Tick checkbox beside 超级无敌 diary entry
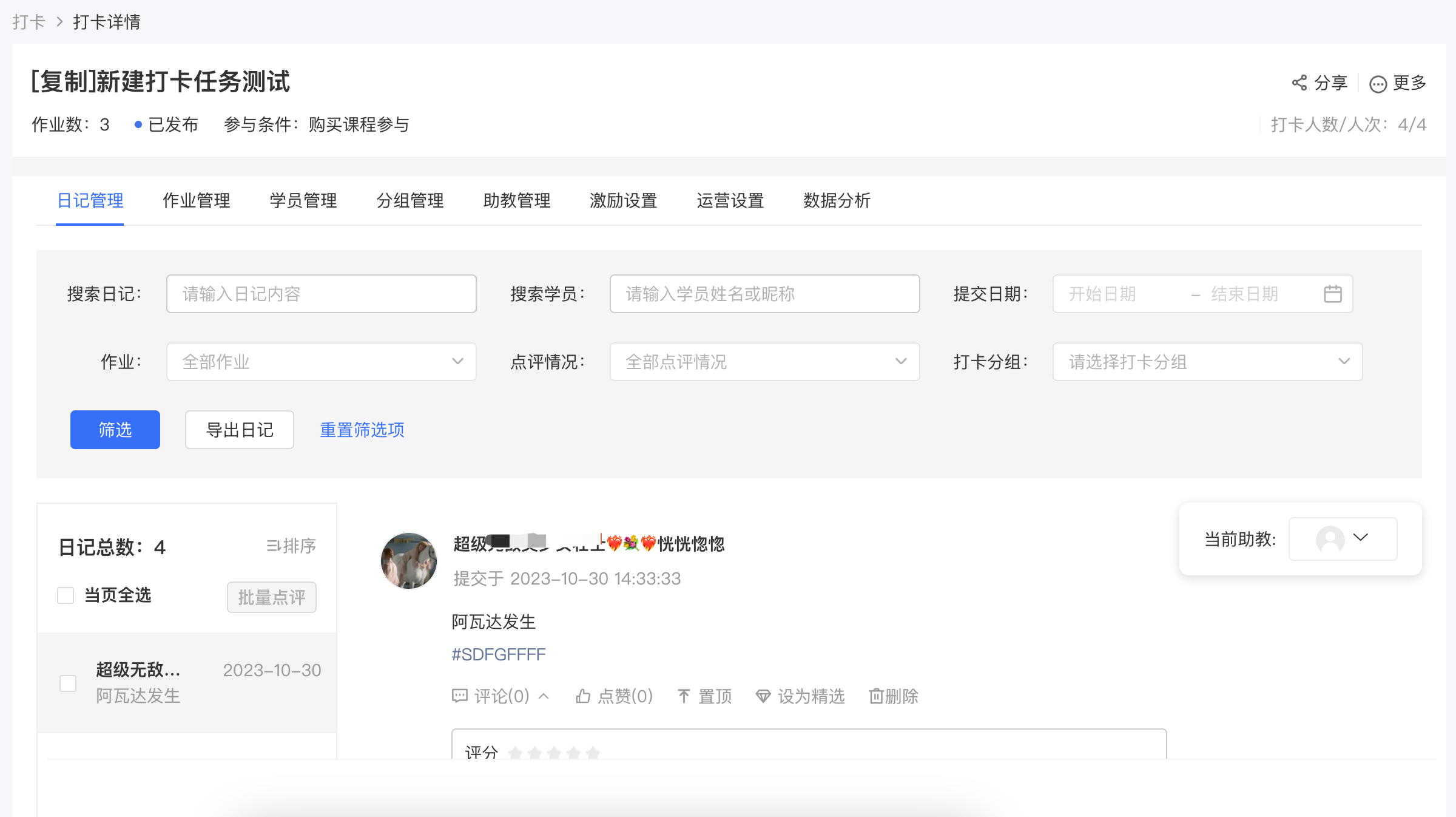The height and width of the screenshot is (817, 1456). click(x=68, y=683)
